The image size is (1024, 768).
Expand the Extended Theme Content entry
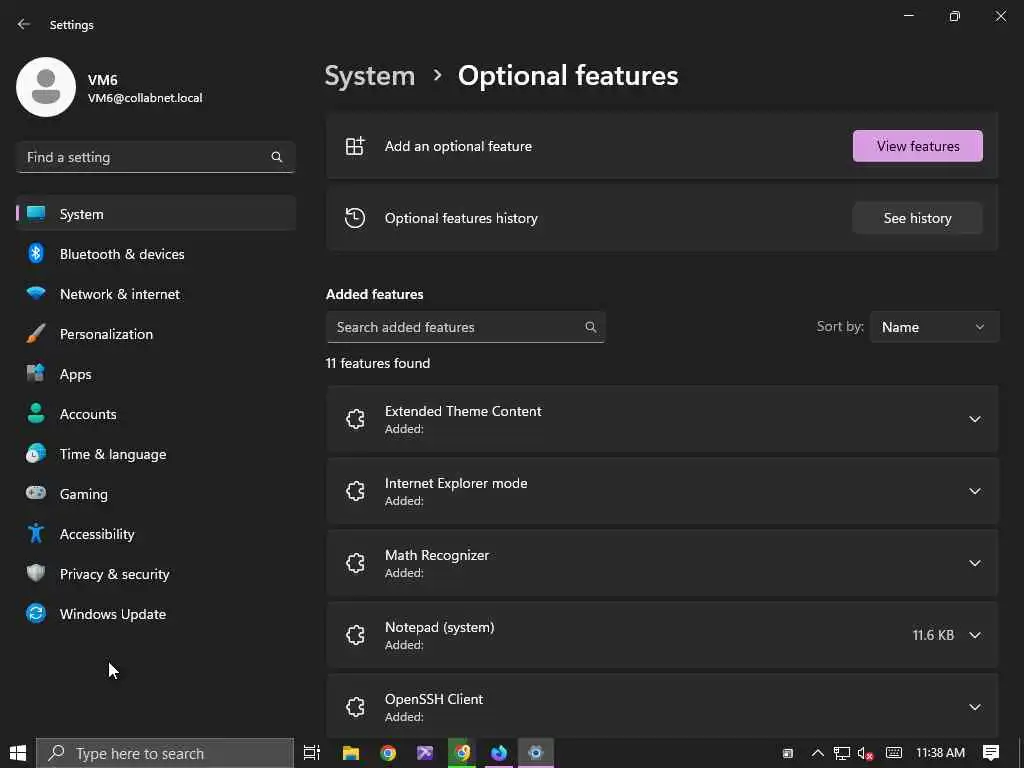[974, 419]
